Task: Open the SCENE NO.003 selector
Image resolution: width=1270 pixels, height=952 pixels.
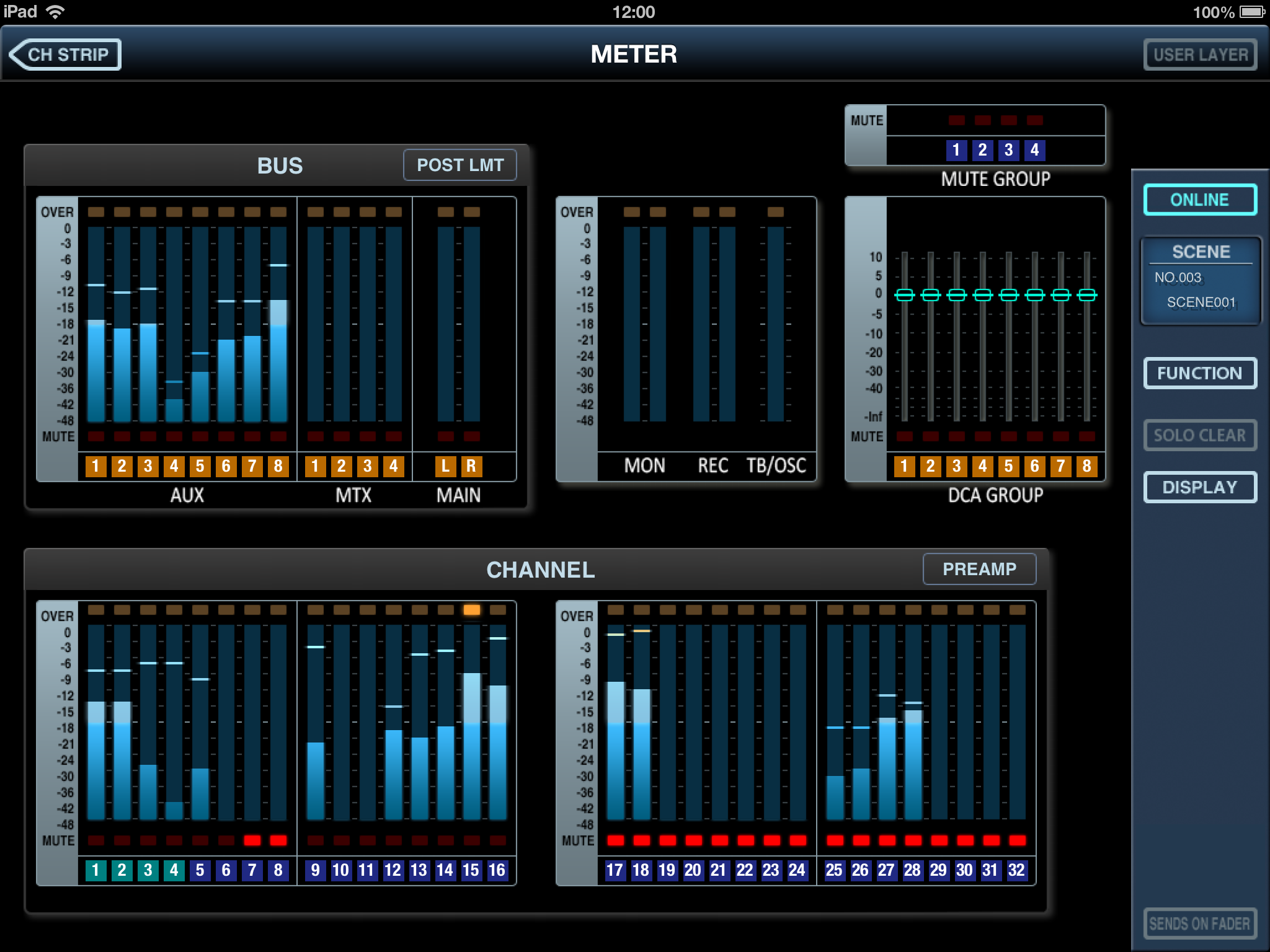Action: tap(1200, 281)
